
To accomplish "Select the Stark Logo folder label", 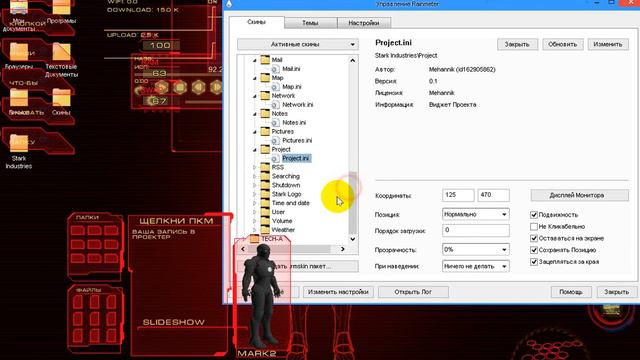I will pos(287,194).
